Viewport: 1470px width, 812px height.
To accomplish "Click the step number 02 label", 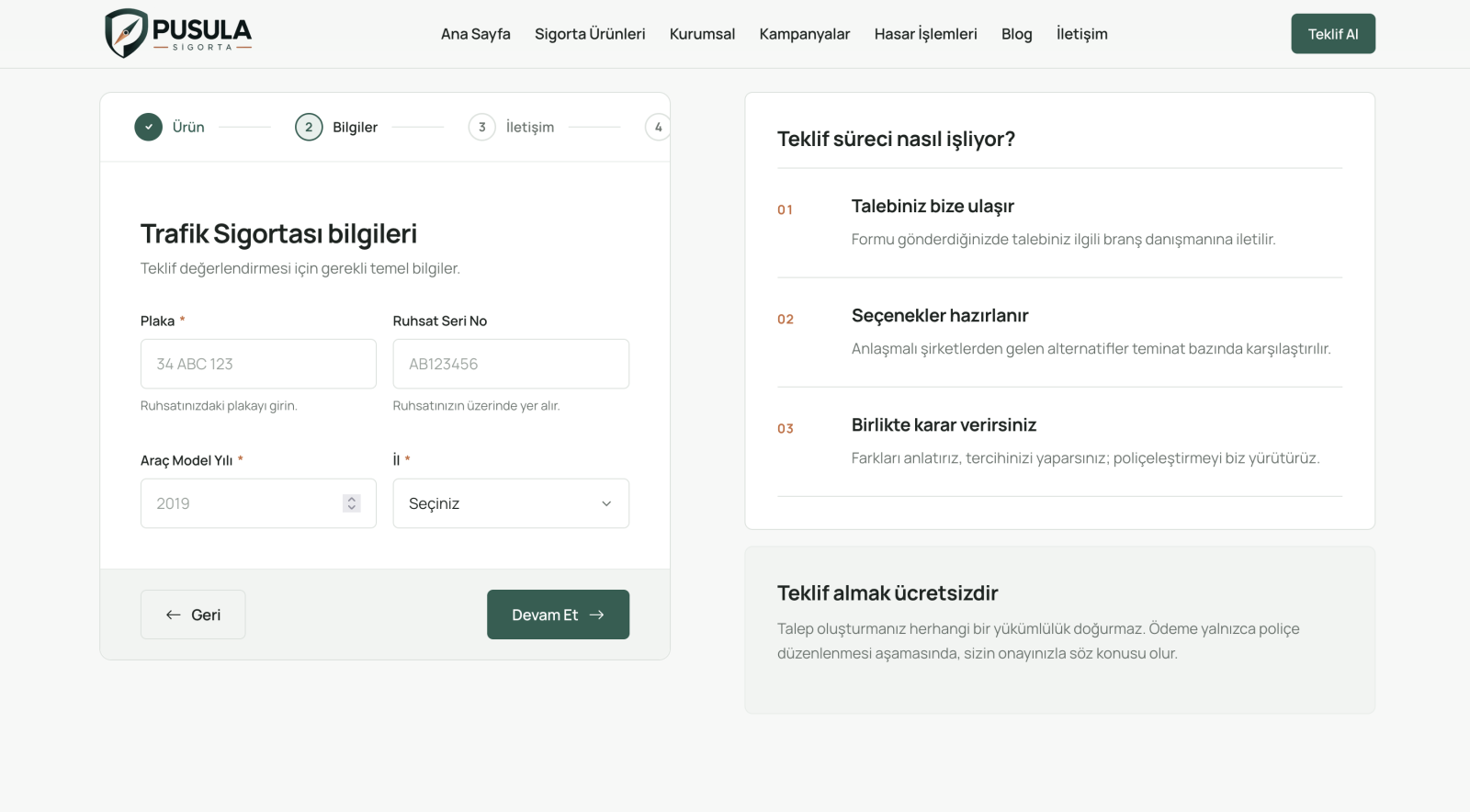I will [x=786, y=319].
